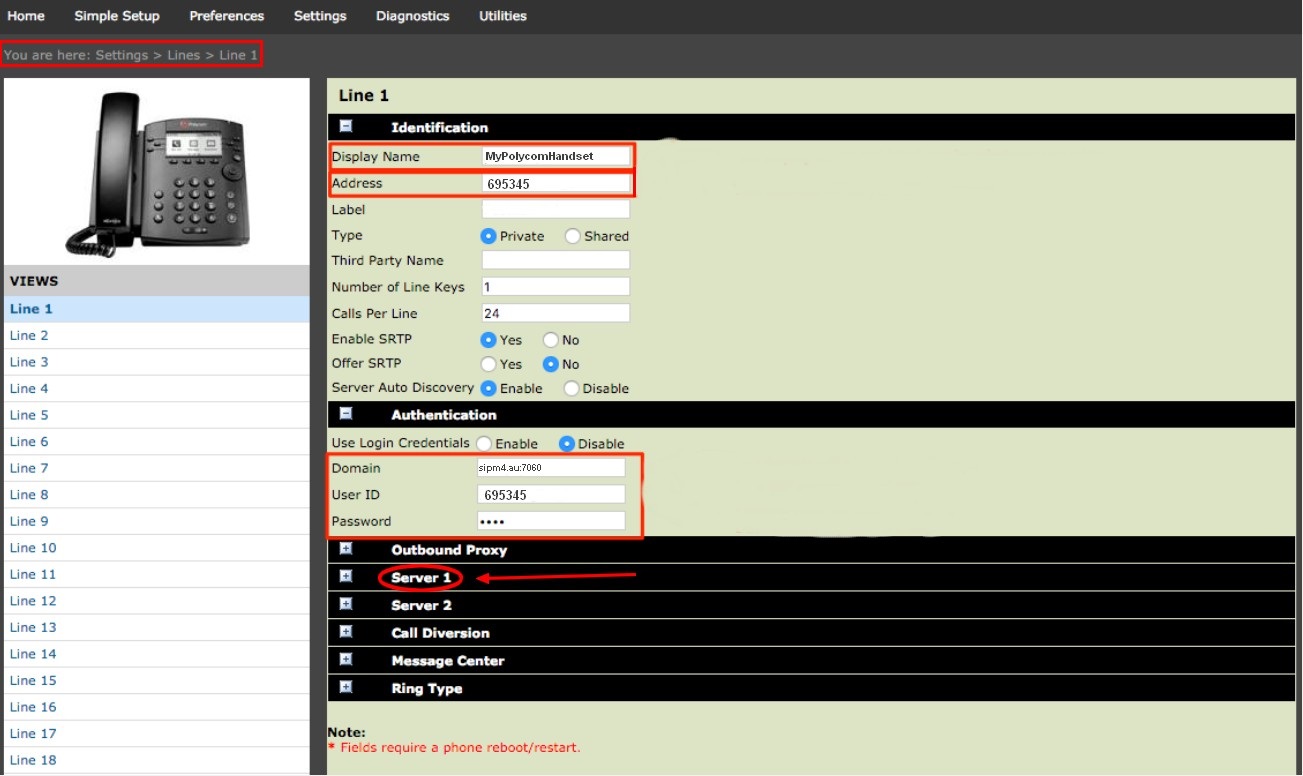This screenshot has height=776, width=1303.
Task: Expand Call Diversion plus icon
Action: point(346,632)
